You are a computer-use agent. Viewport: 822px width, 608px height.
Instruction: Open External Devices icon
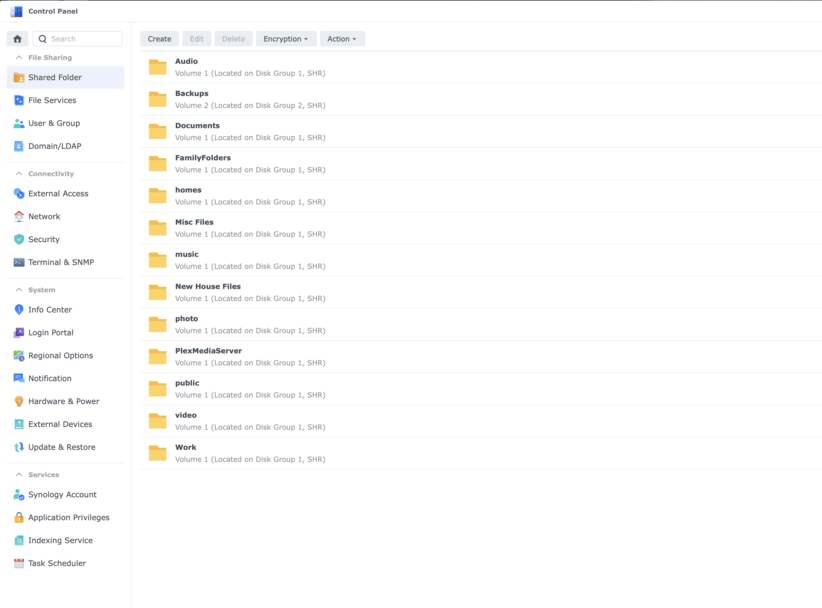[19, 424]
